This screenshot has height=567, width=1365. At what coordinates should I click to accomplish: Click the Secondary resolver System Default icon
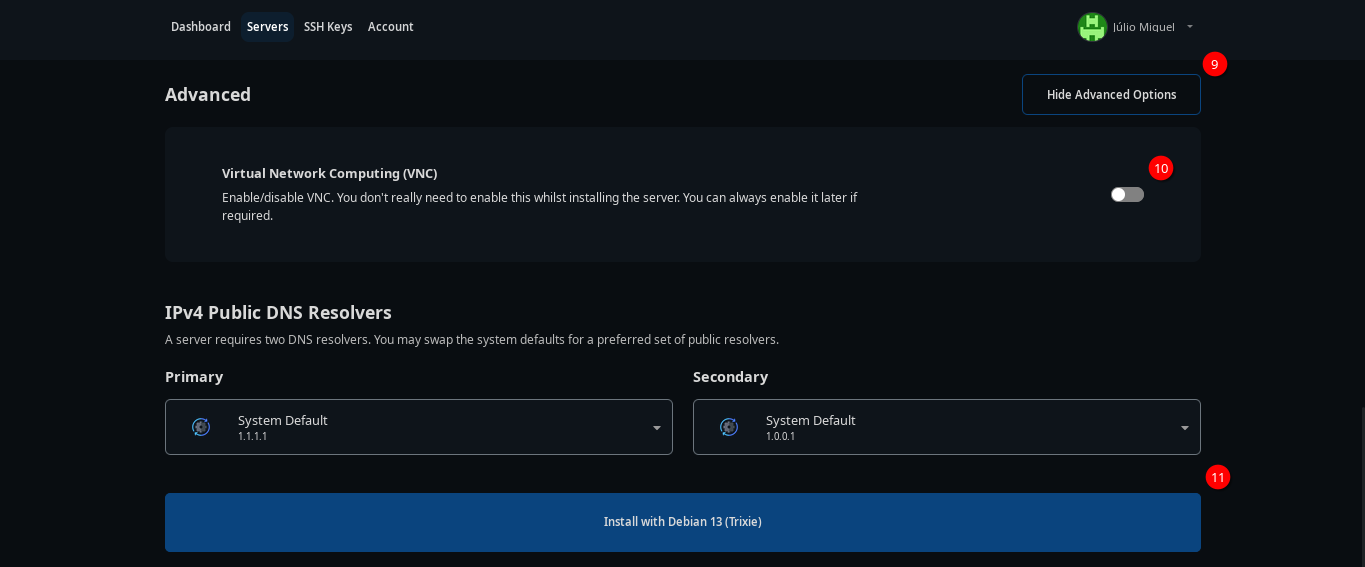point(729,427)
